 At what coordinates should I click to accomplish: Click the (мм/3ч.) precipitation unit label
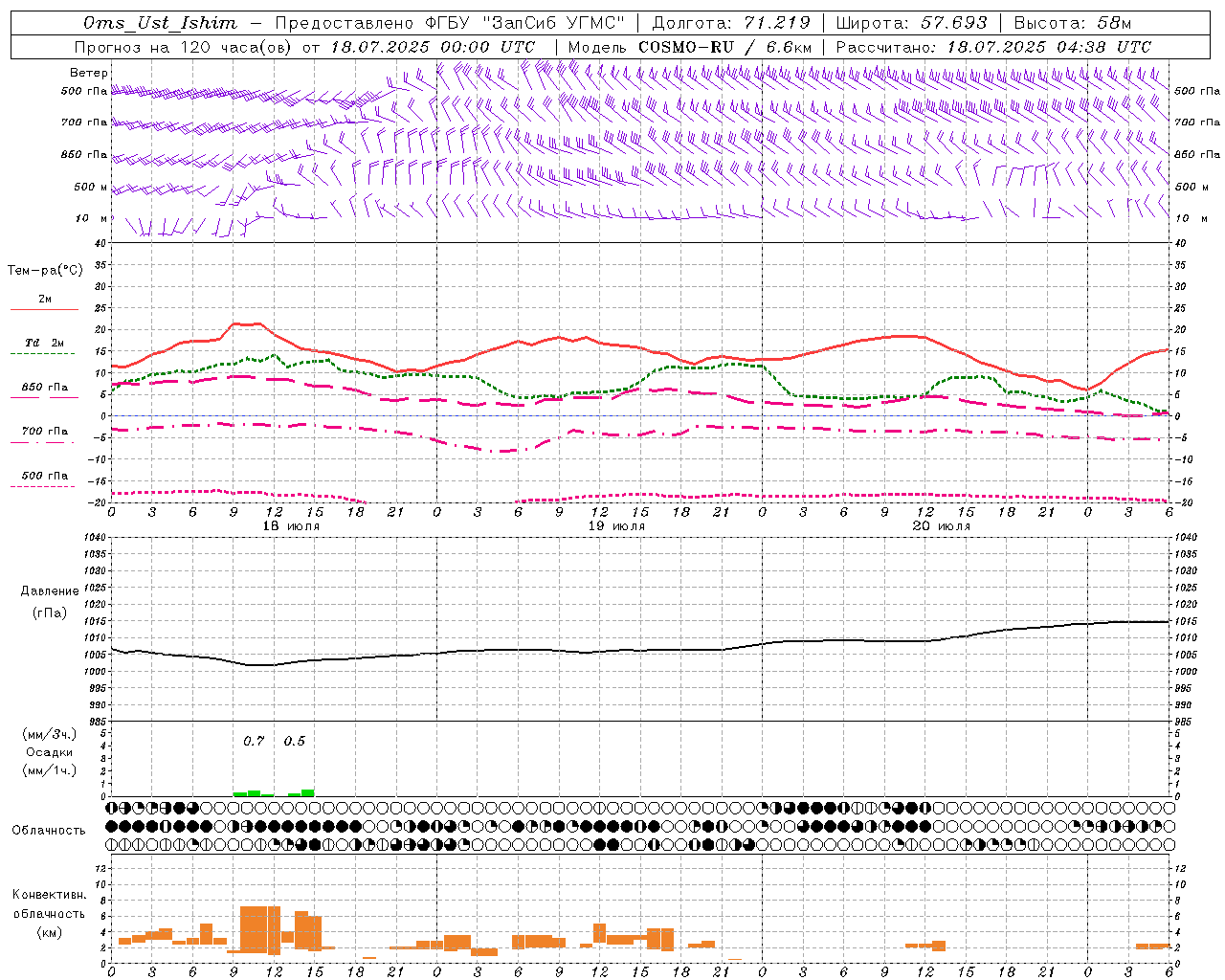click(x=49, y=734)
